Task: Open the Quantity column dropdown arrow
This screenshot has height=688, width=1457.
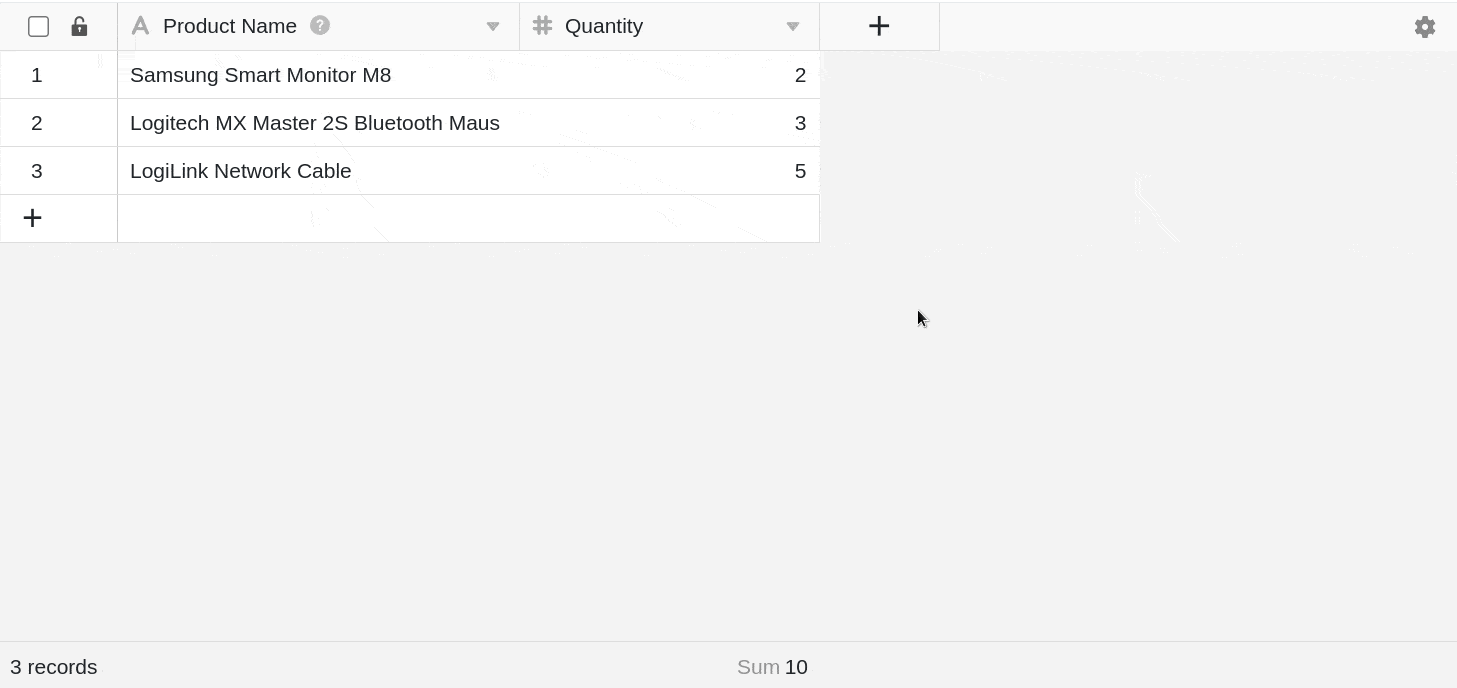Action: click(x=793, y=27)
